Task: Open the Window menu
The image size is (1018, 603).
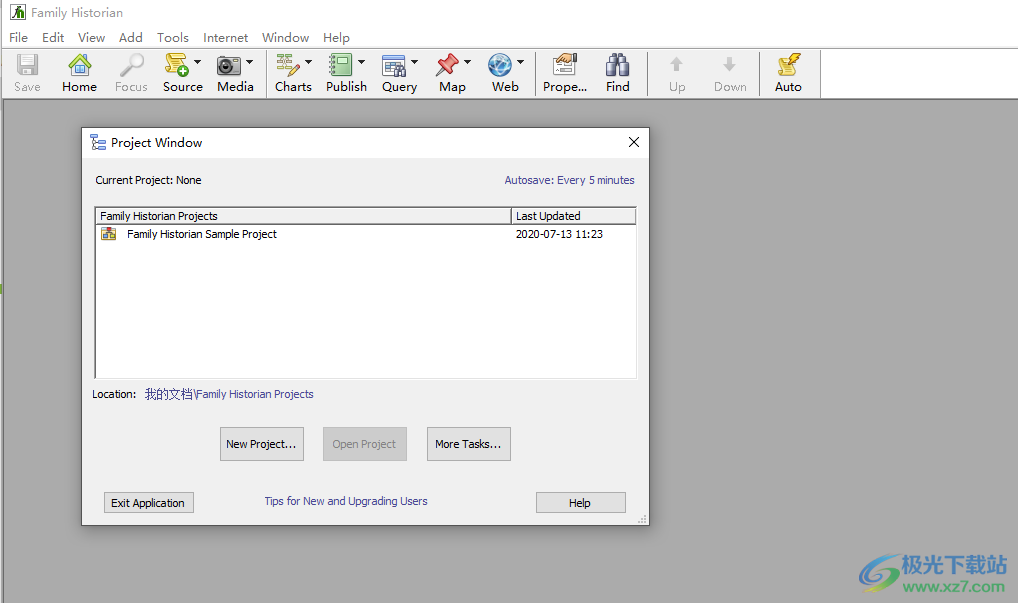Action: (286, 38)
